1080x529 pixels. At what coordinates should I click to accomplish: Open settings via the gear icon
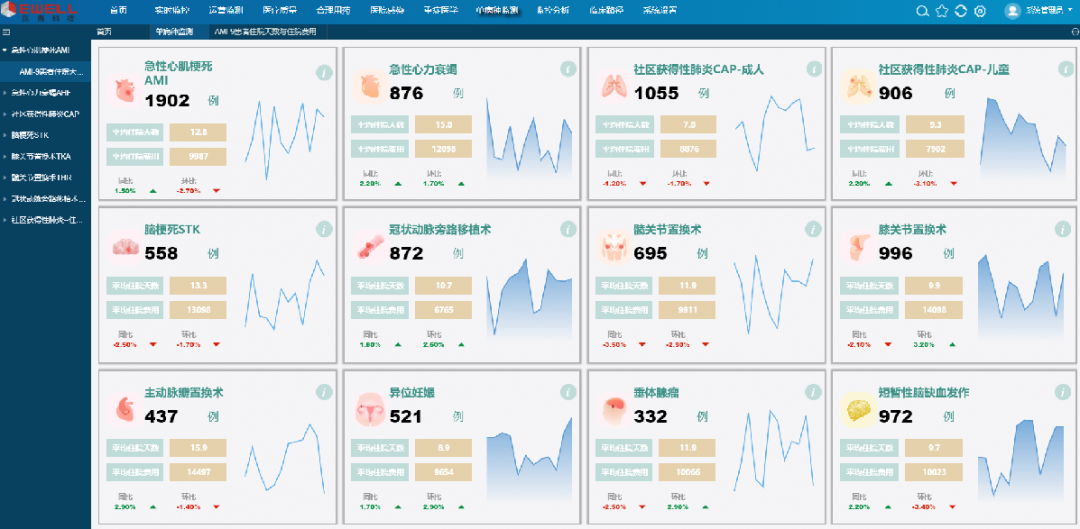(x=980, y=11)
